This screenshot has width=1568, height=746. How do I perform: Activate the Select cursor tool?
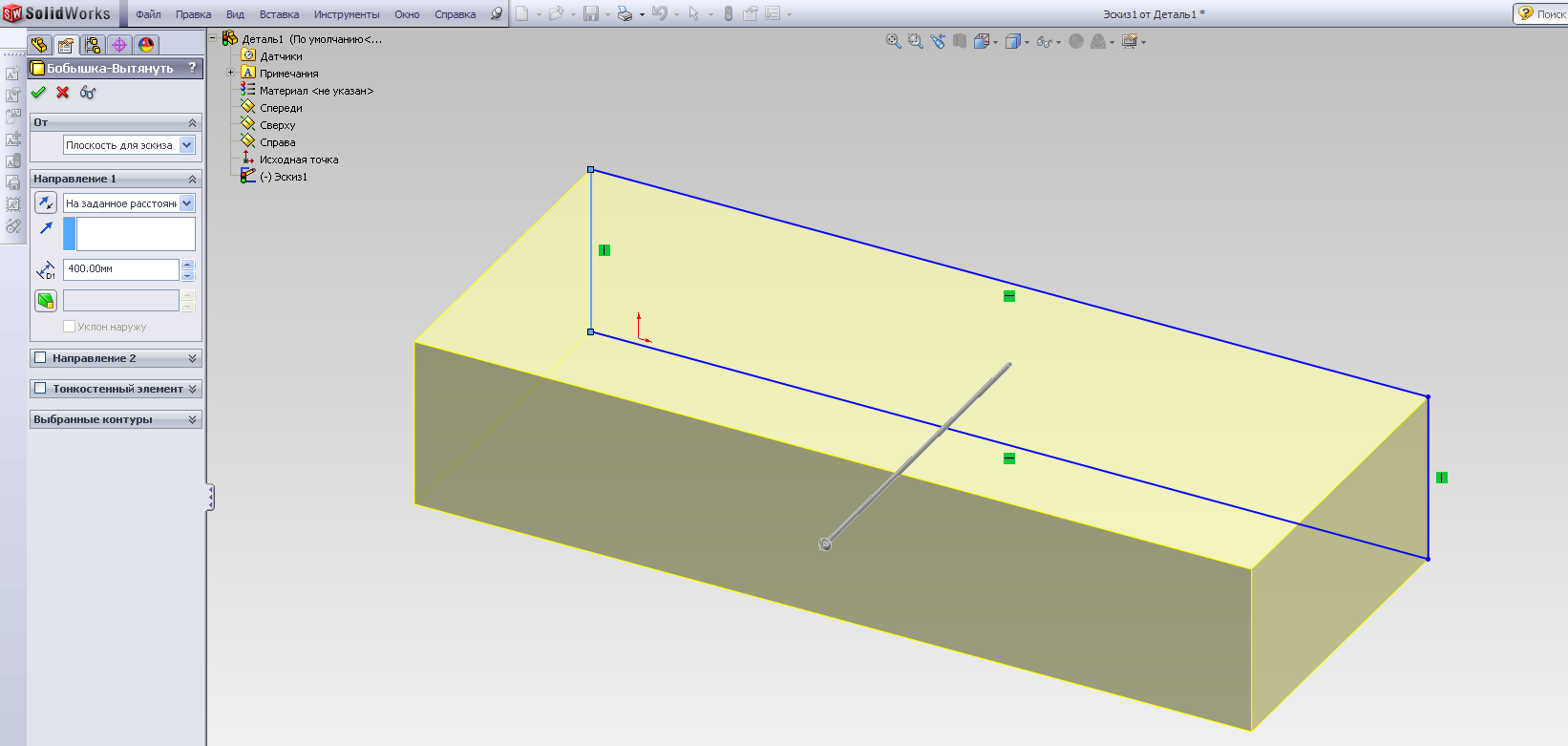[x=694, y=13]
